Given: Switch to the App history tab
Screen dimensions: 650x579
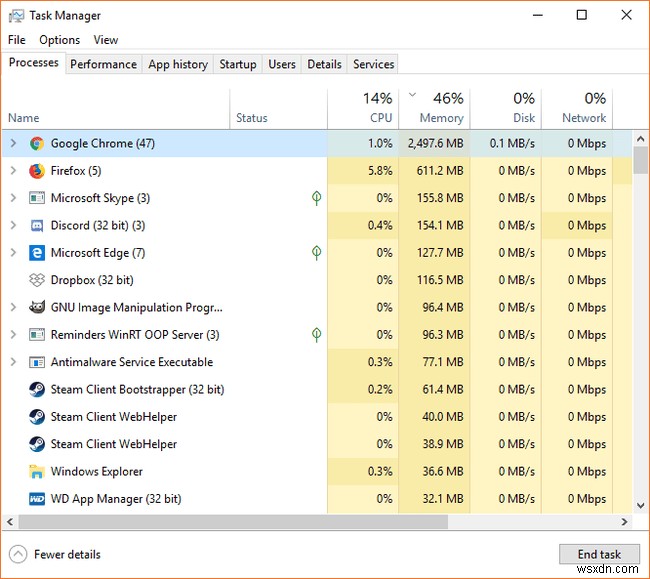Looking at the screenshot, I should coord(178,64).
